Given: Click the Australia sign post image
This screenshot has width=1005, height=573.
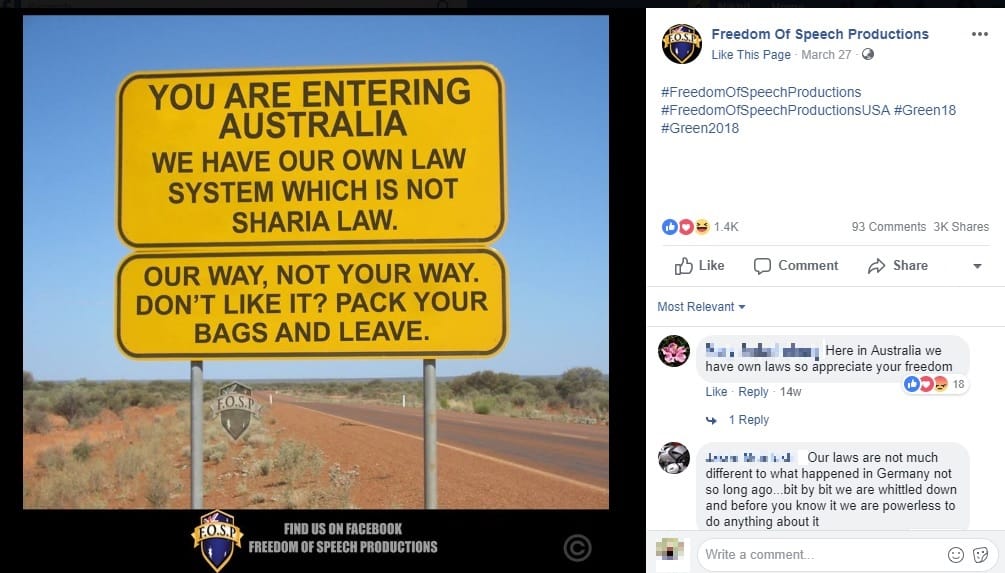Looking at the screenshot, I should click(316, 262).
